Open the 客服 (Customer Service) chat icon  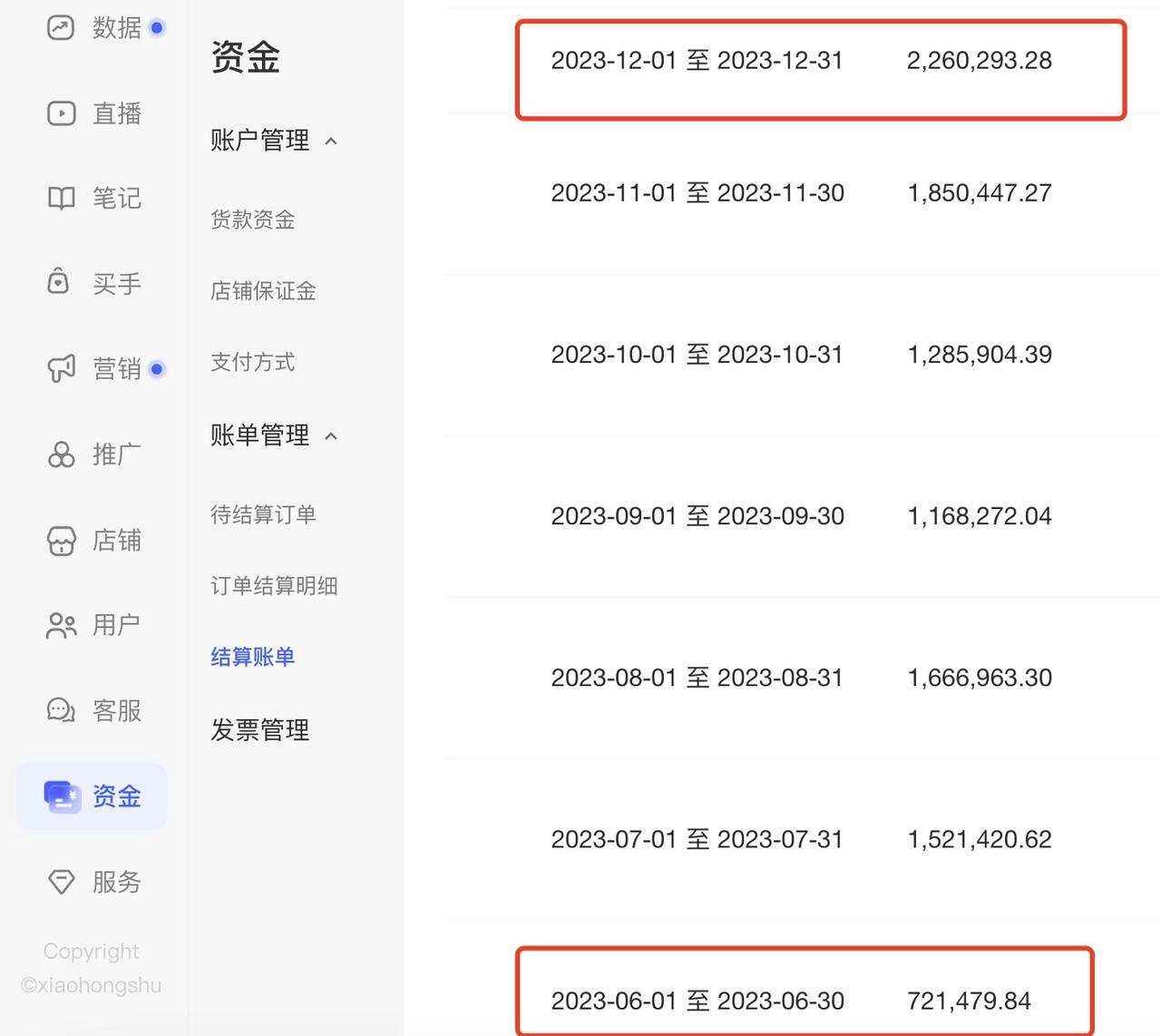(x=59, y=709)
